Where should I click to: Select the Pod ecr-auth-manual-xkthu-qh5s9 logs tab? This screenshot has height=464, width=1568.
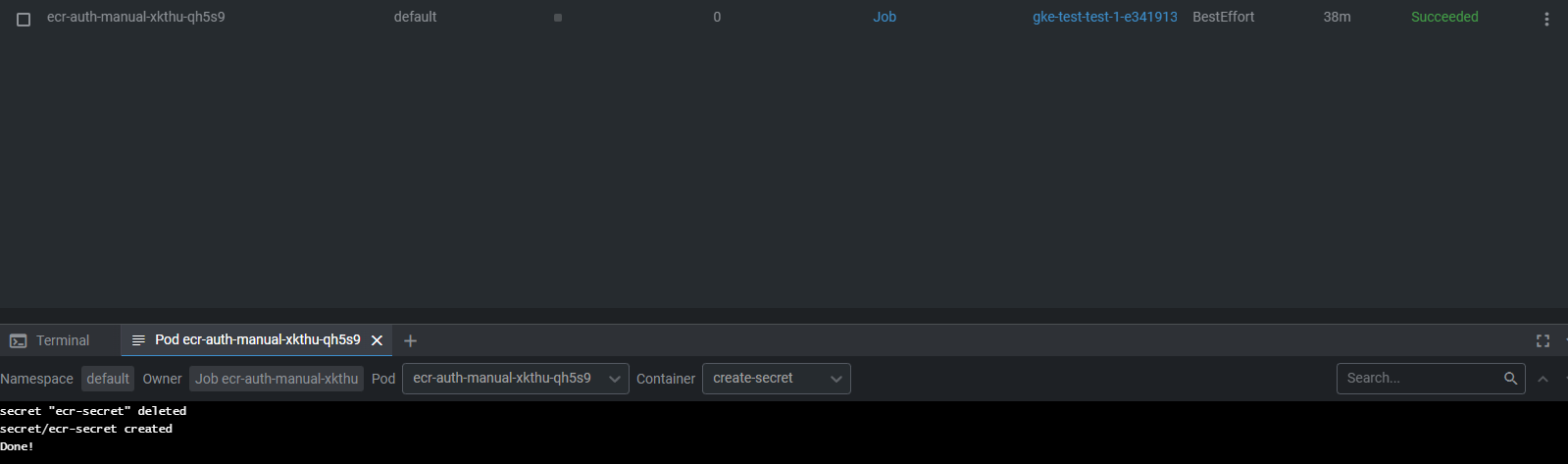(257, 339)
